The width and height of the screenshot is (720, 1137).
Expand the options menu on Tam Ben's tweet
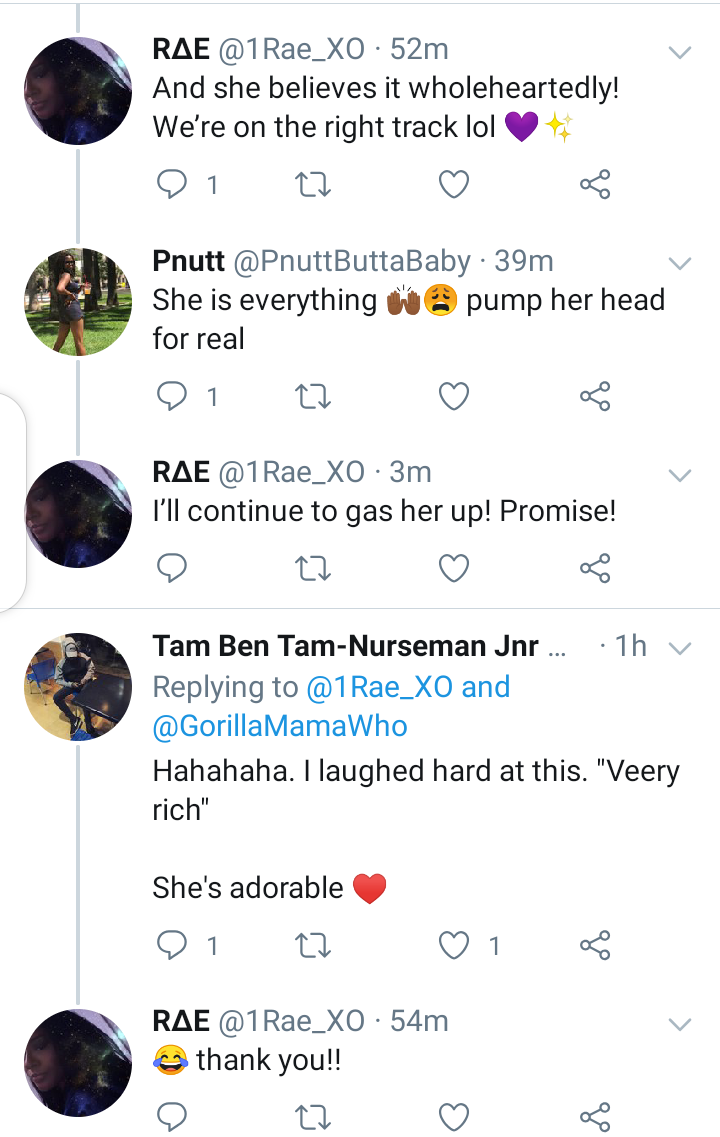pos(680,648)
